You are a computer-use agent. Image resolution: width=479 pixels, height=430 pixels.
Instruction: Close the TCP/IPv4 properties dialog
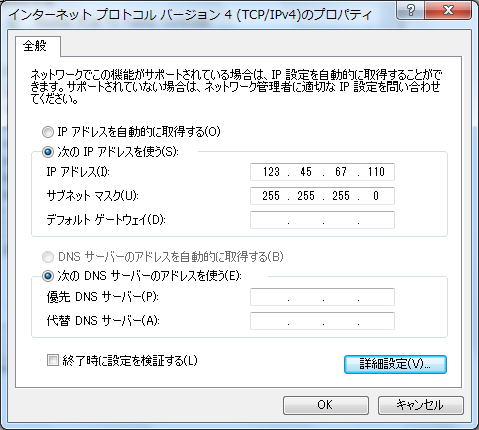[448, 10]
